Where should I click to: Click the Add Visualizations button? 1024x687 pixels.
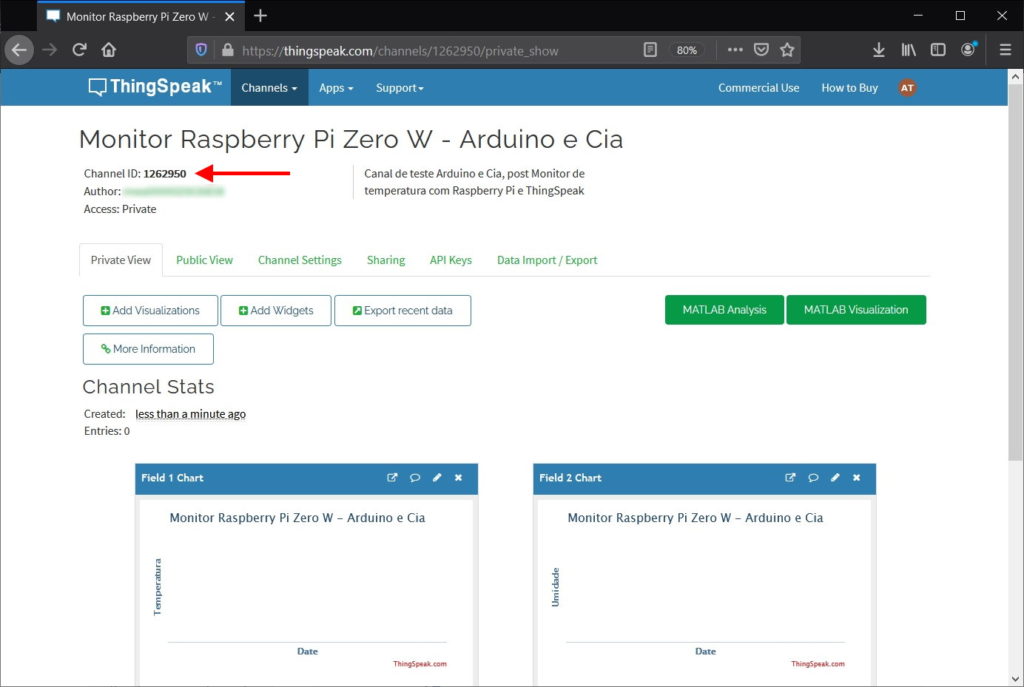click(150, 310)
